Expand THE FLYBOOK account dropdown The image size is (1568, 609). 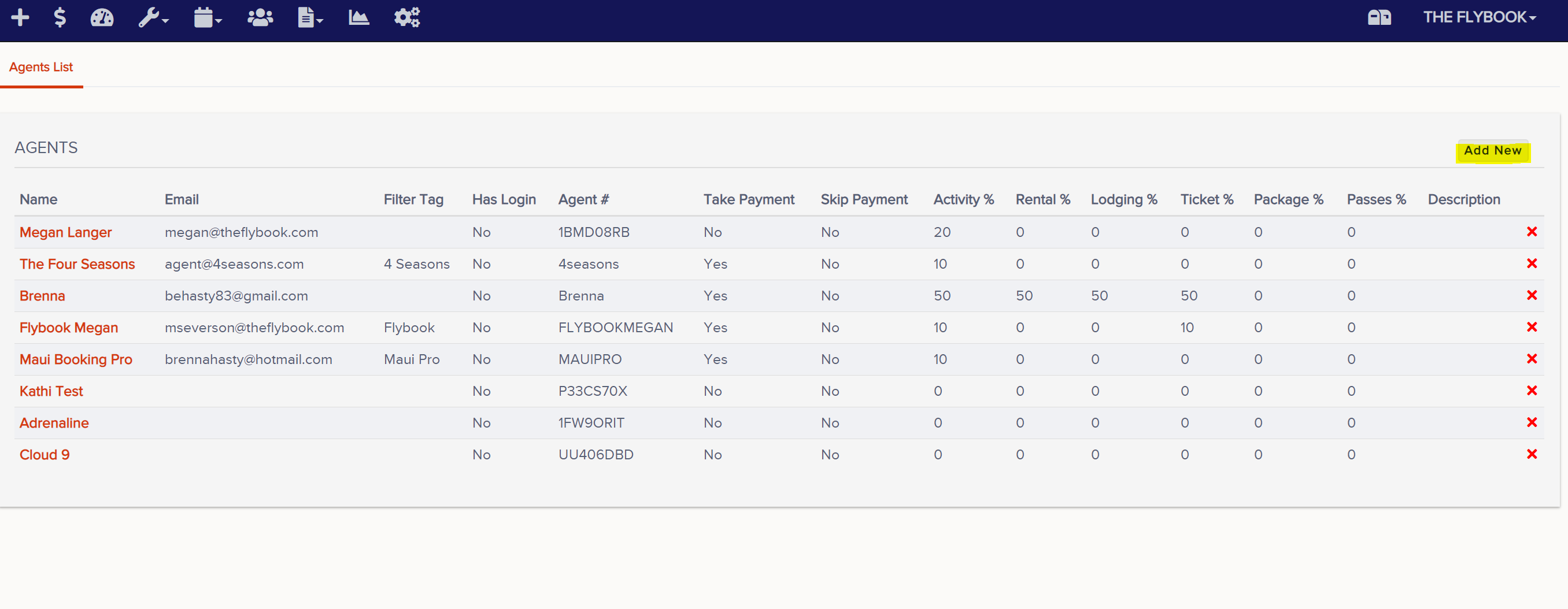[x=1479, y=17]
